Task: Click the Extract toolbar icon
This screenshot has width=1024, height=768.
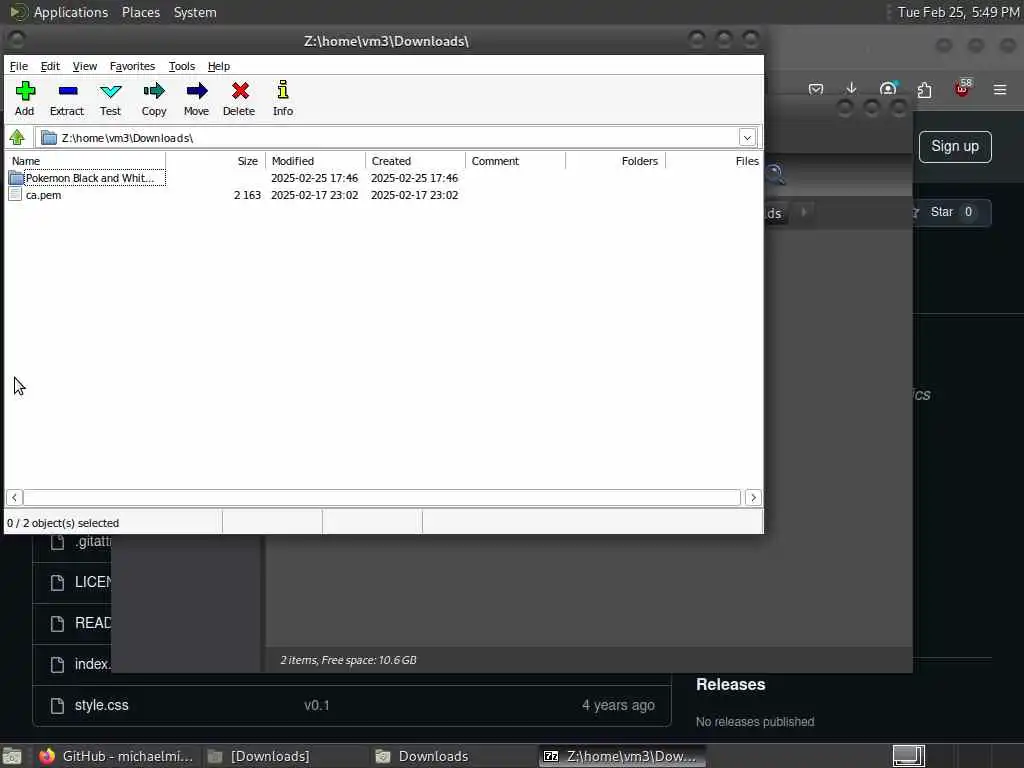Action: click(x=67, y=98)
